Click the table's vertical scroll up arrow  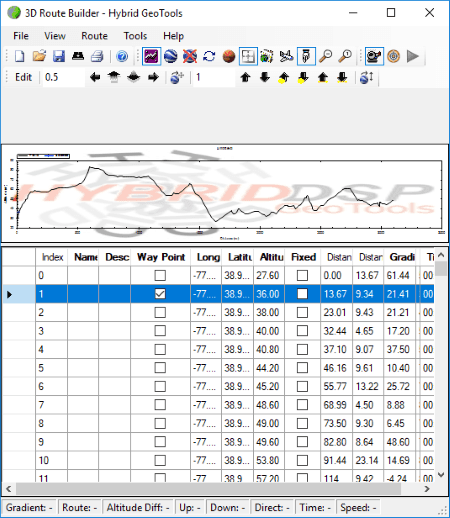tap(441, 256)
